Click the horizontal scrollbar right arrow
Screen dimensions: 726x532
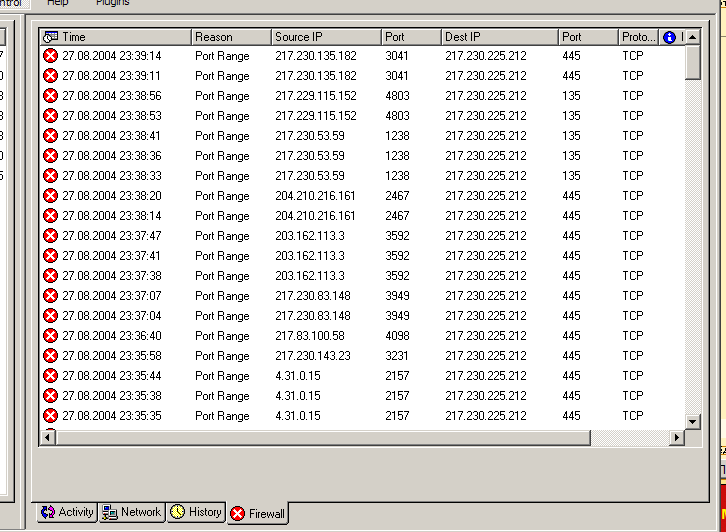677,437
